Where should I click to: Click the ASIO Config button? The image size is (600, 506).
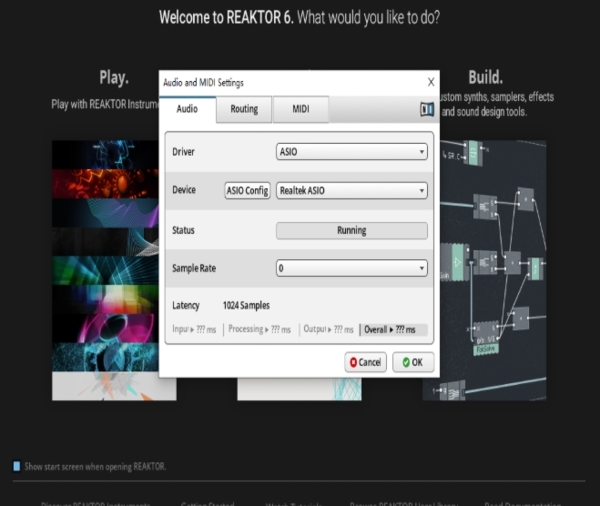pos(247,191)
